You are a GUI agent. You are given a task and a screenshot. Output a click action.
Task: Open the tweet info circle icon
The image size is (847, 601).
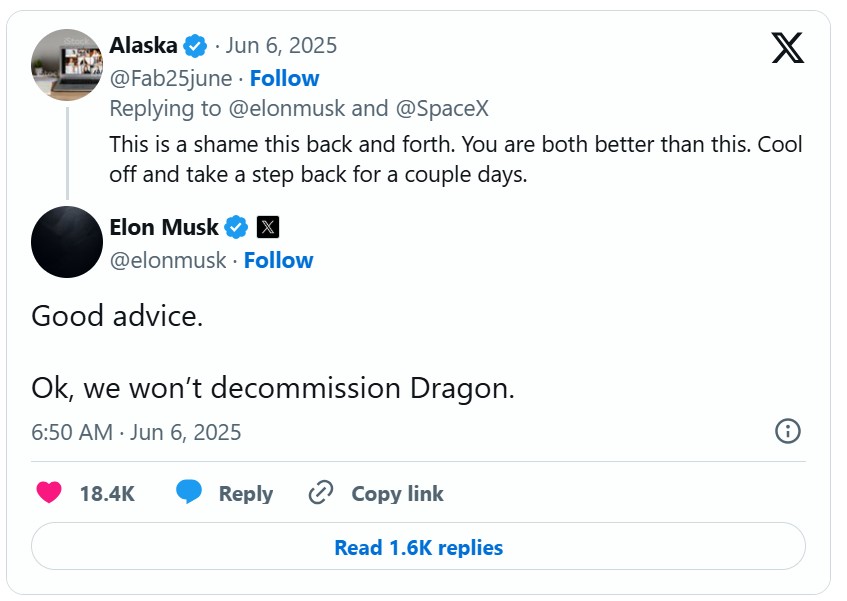click(x=787, y=431)
